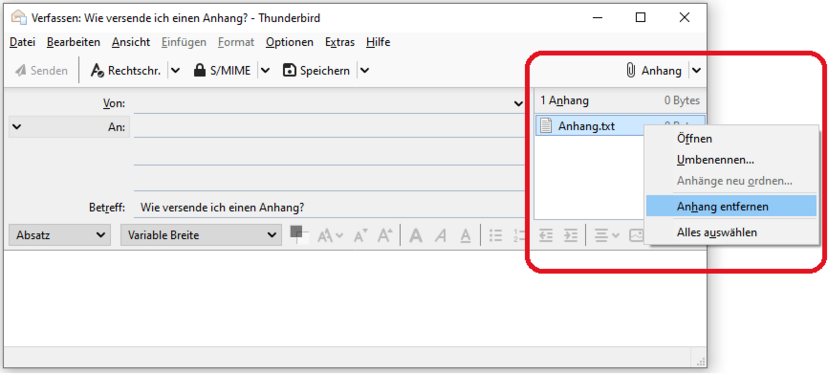Click the S/MIME lock icon
828x375 pixels.
[199, 71]
